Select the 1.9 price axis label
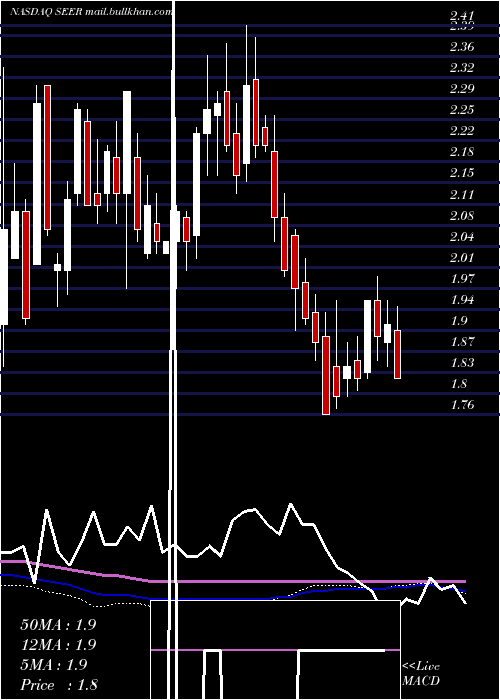 coord(459,321)
